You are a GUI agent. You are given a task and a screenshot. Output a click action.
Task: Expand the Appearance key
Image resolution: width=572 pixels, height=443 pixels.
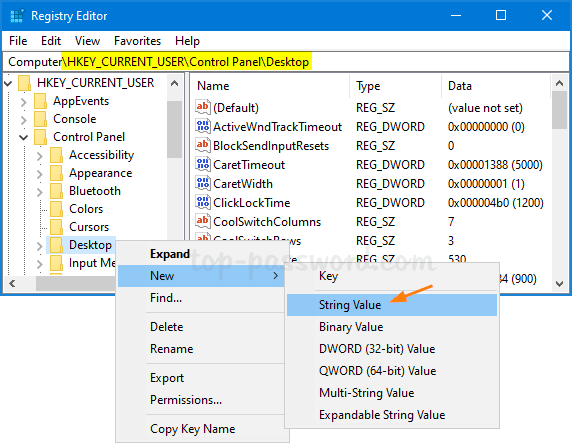pyautogui.click(x=40, y=173)
